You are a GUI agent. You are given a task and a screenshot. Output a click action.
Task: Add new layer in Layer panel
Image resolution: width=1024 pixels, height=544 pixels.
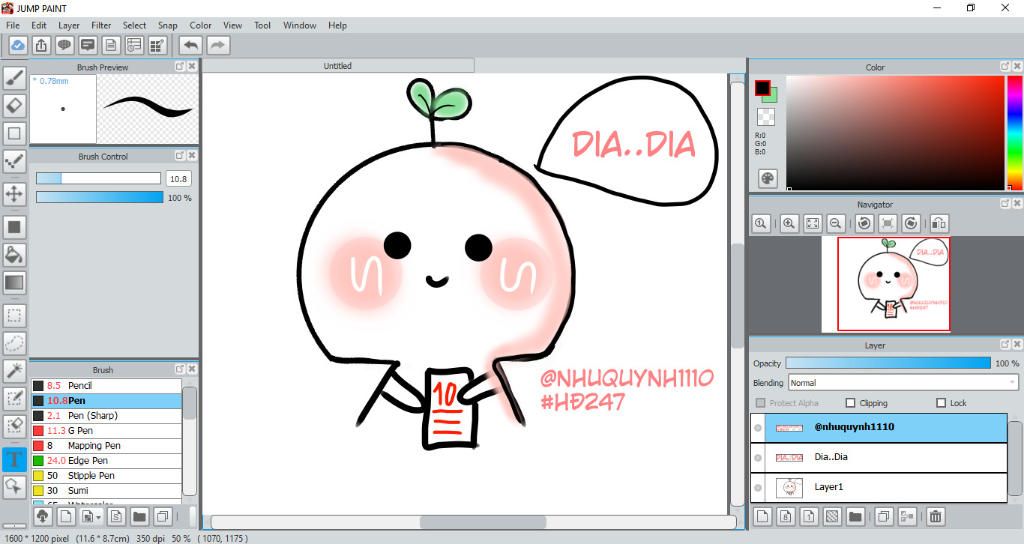762,517
